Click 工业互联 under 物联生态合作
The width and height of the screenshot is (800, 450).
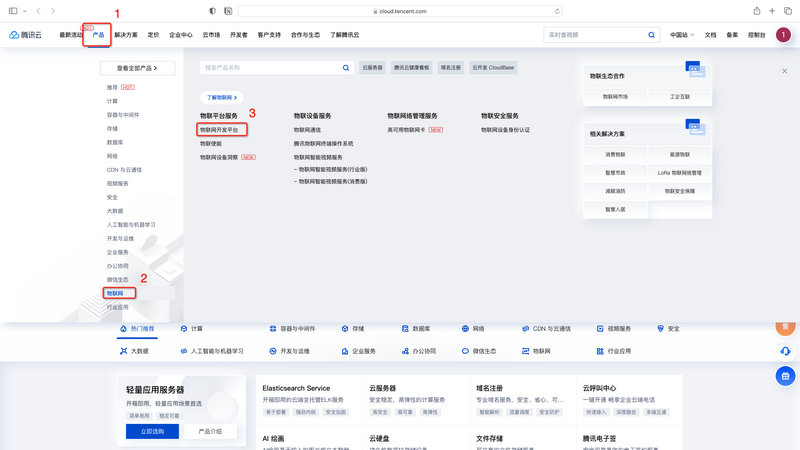[x=680, y=96]
